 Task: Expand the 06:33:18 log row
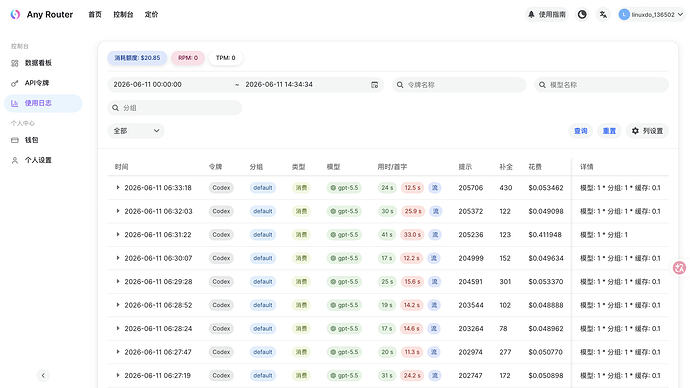118,187
